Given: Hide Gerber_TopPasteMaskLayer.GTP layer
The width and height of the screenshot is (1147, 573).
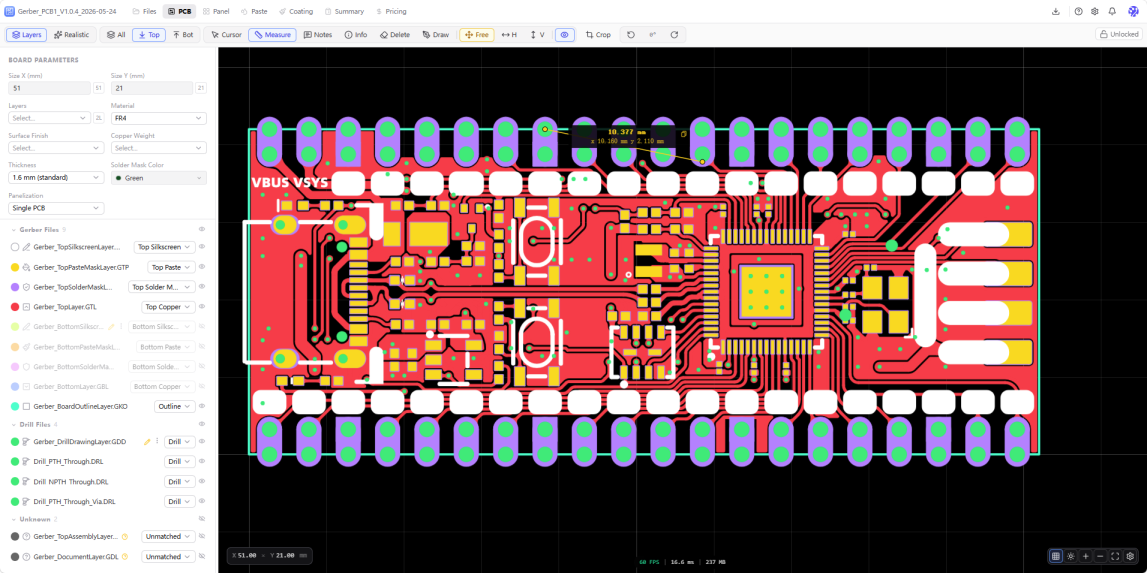Looking at the screenshot, I should tap(202, 267).
